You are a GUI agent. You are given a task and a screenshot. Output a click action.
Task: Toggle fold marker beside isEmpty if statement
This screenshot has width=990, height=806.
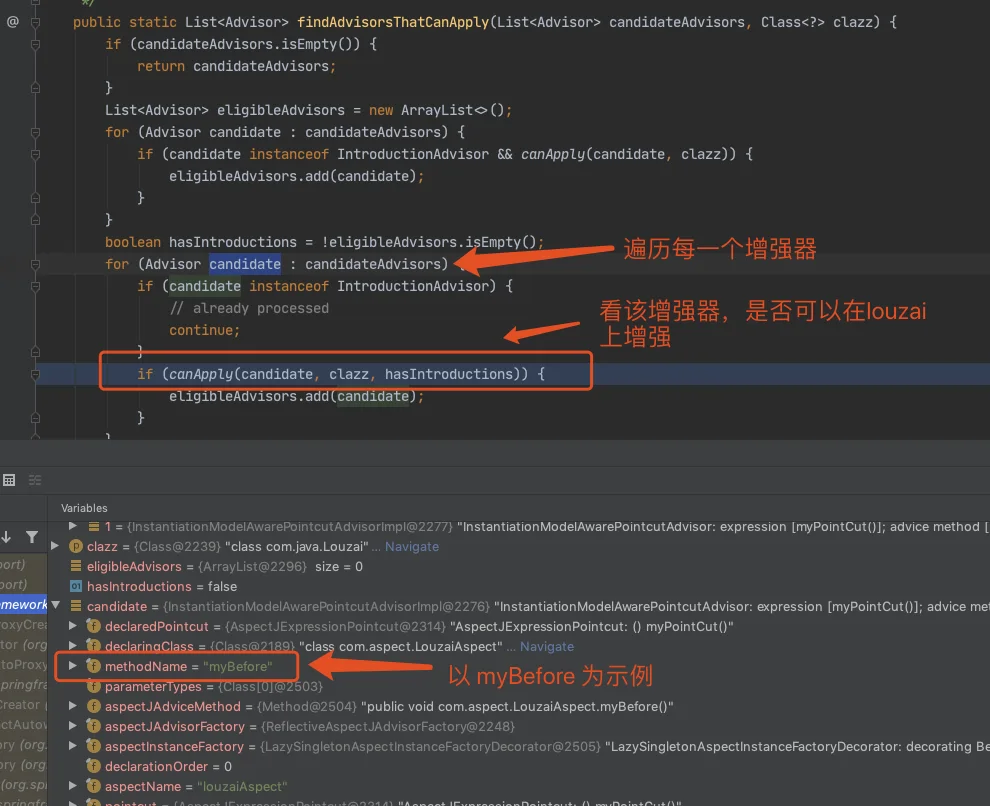[35, 44]
